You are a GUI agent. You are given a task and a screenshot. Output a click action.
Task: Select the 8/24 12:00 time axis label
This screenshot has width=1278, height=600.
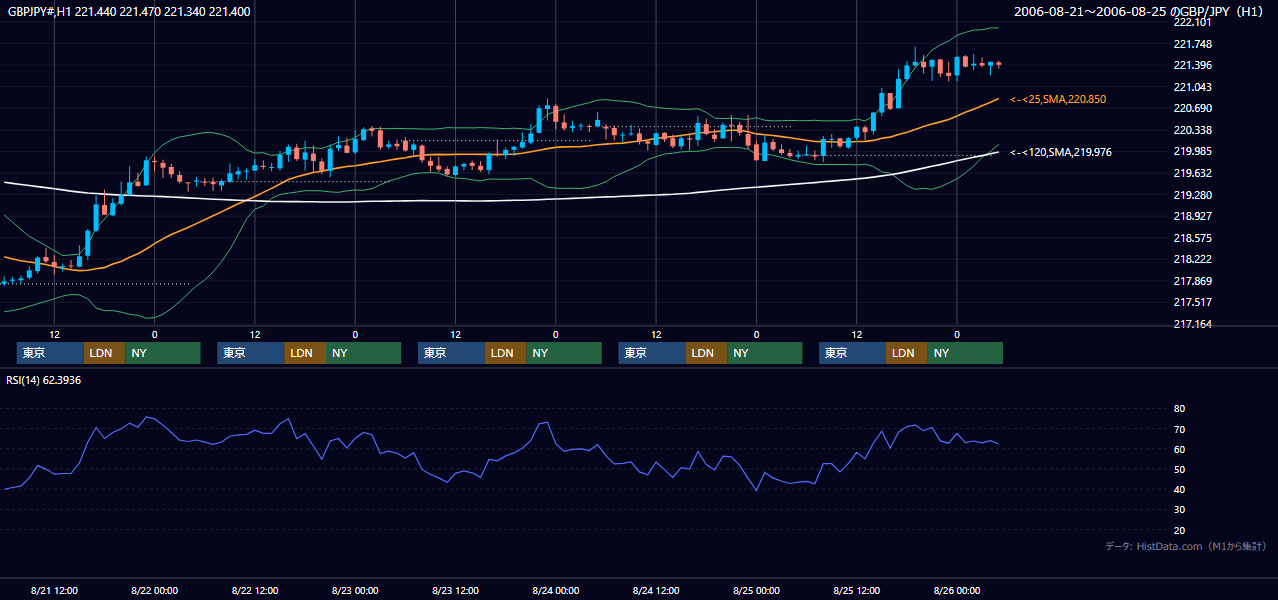coord(656,590)
